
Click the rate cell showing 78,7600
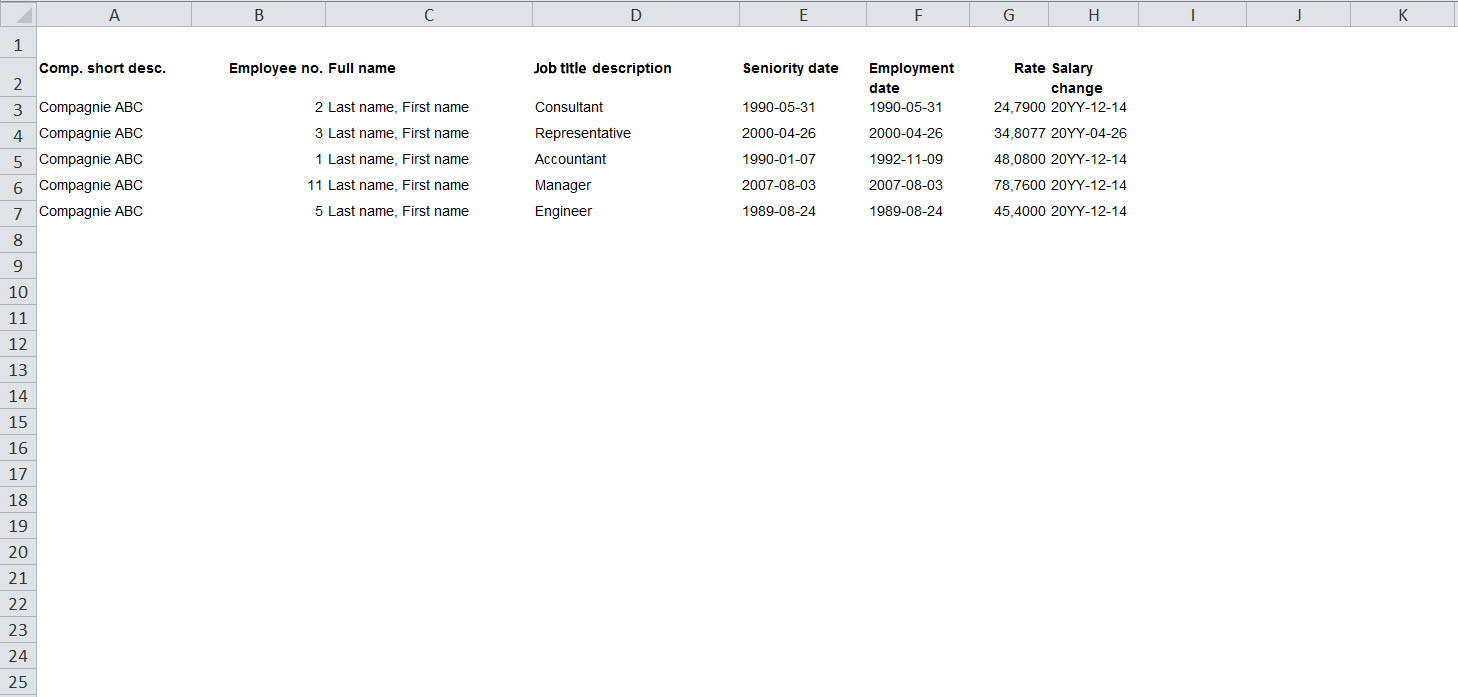[x=1018, y=186]
